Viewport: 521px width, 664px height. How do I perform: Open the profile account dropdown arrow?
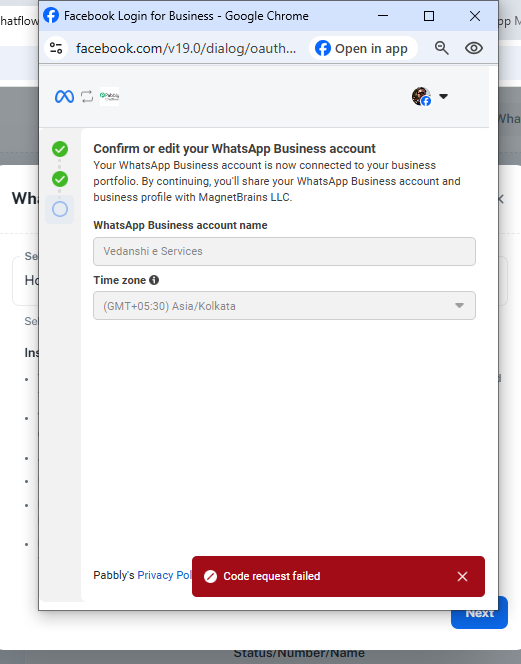[x=443, y=97]
